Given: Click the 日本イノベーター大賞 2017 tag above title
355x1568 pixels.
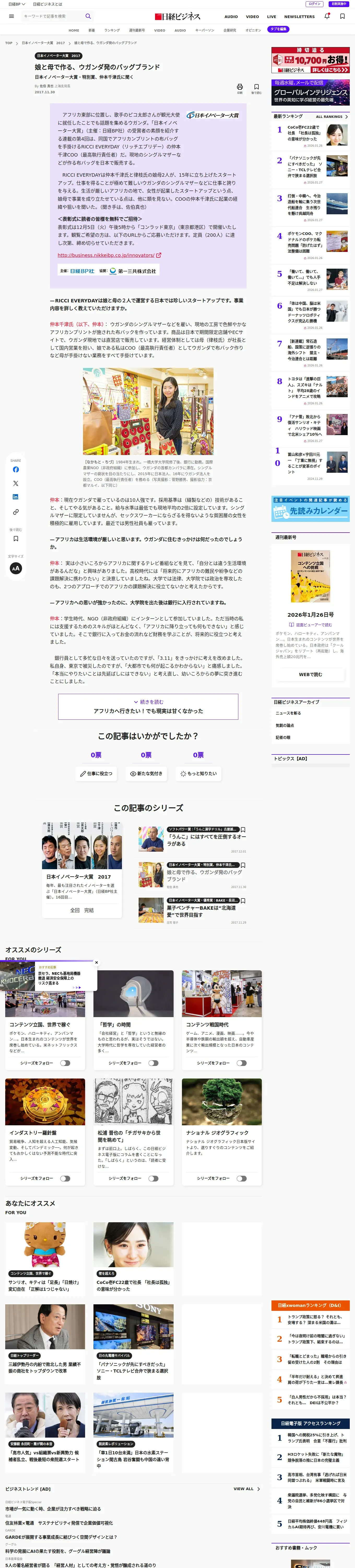Looking at the screenshot, I should click(x=59, y=55).
